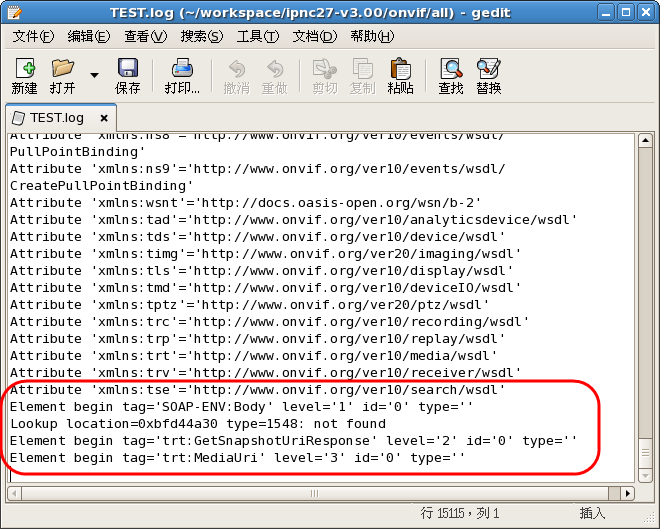
Task: Open Find with the 查找 icon
Action: 451,69
